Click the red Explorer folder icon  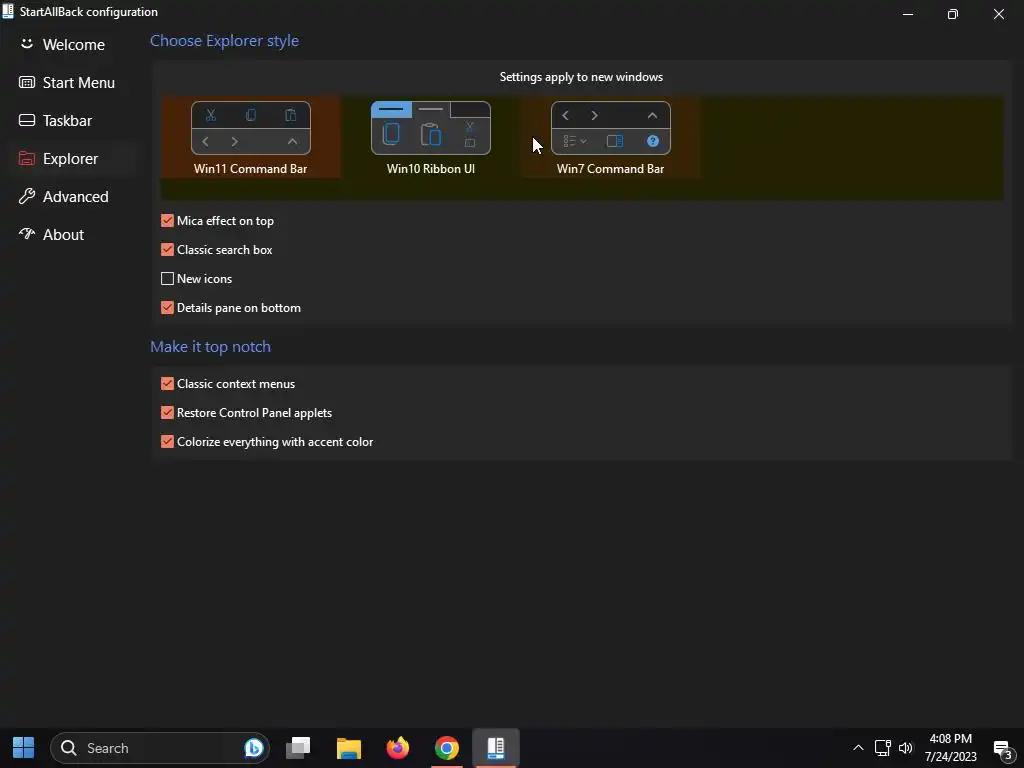coord(27,158)
